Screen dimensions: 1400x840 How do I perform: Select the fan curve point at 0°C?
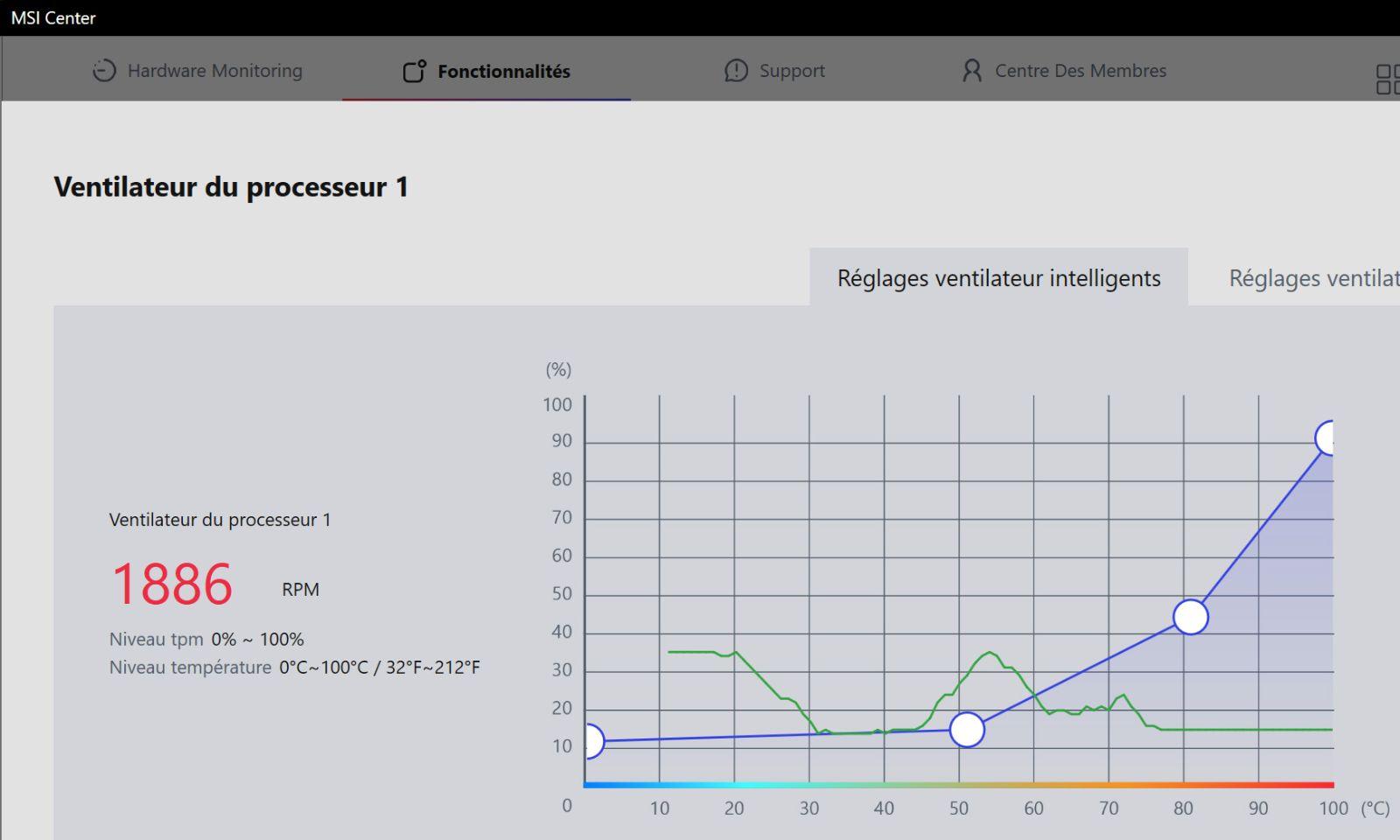click(x=591, y=742)
